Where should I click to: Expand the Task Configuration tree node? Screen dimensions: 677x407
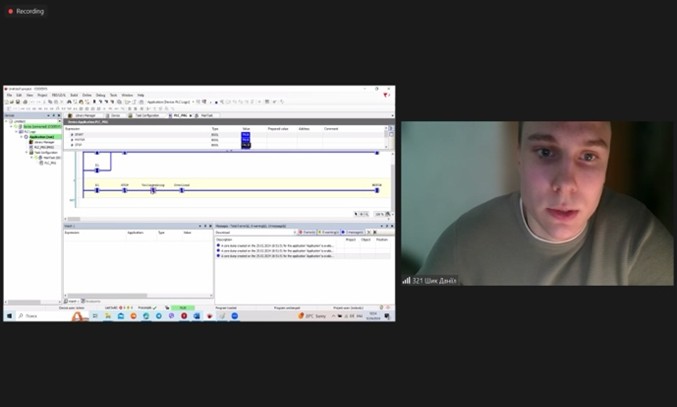(25, 152)
